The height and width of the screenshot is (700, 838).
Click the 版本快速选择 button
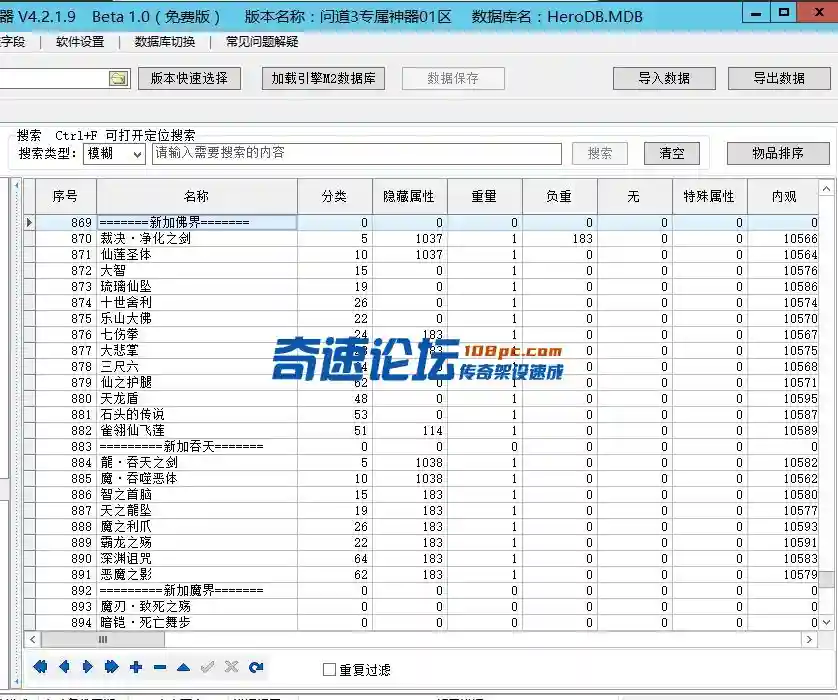click(x=189, y=79)
